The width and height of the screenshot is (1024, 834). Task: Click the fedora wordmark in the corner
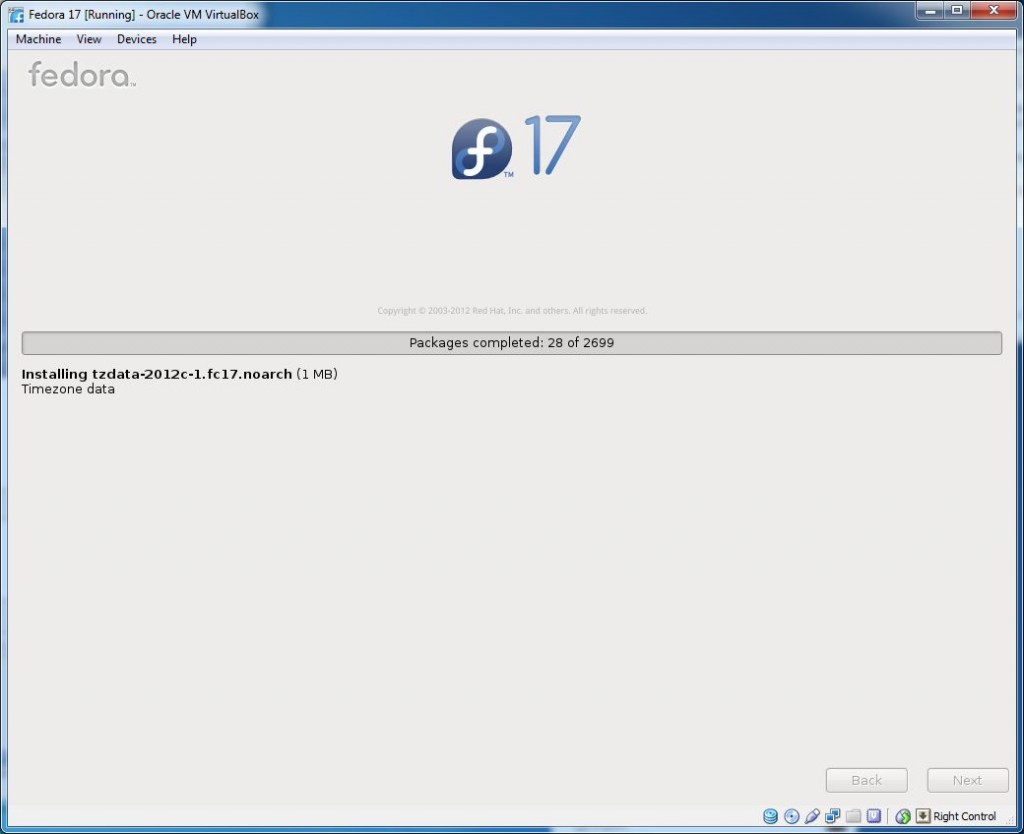(82, 74)
